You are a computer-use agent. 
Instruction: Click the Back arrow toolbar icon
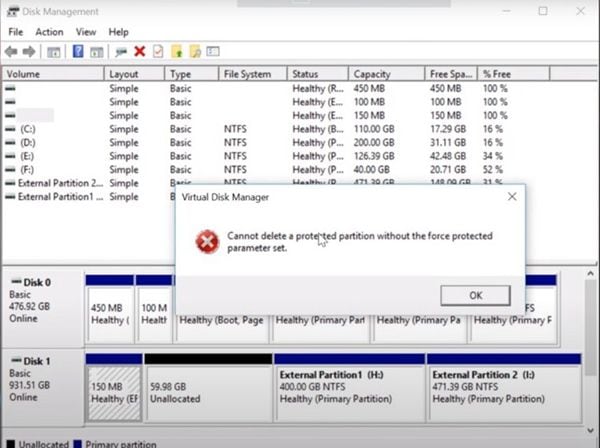11,51
